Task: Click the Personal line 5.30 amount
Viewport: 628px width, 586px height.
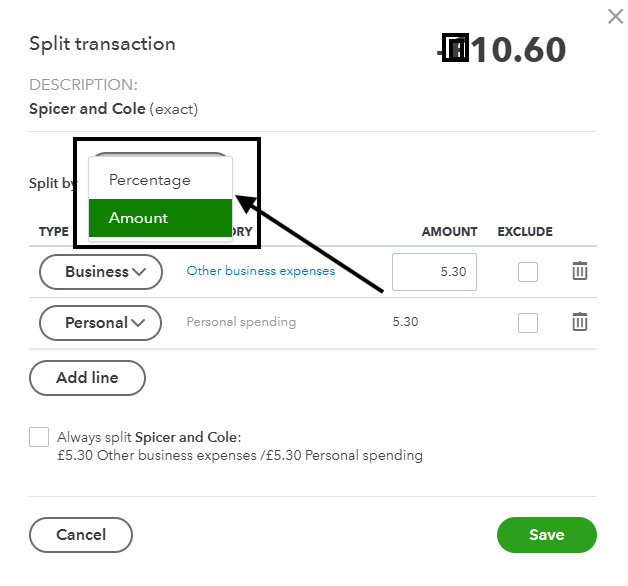Action: click(405, 322)
